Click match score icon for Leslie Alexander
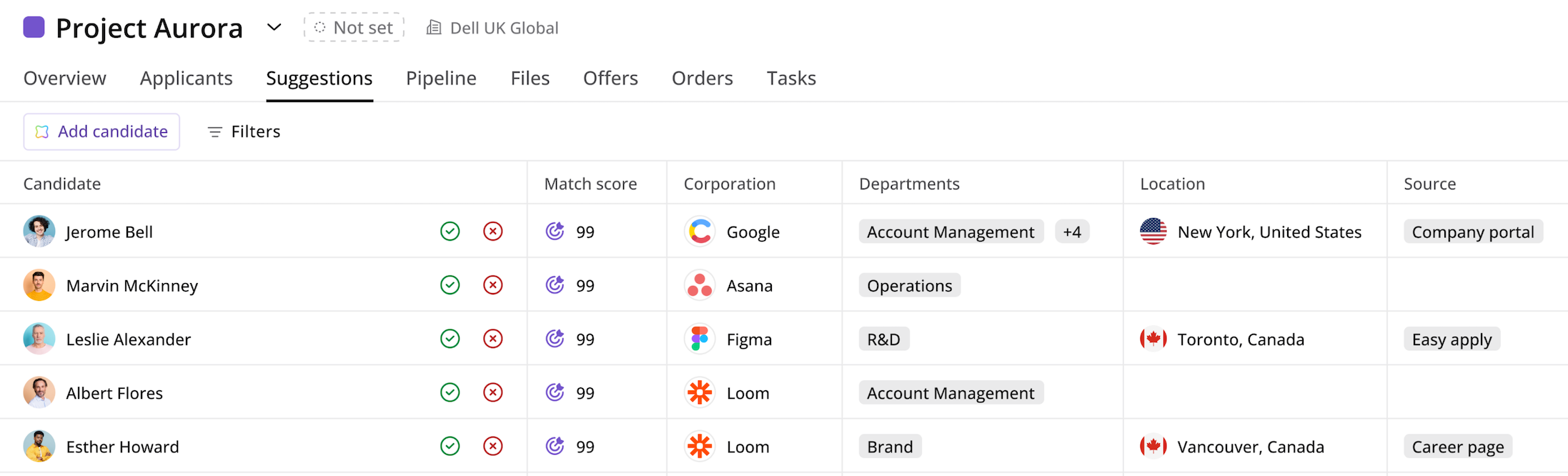The width and height of the screenshot is (1568, 476). pos(555,339)
